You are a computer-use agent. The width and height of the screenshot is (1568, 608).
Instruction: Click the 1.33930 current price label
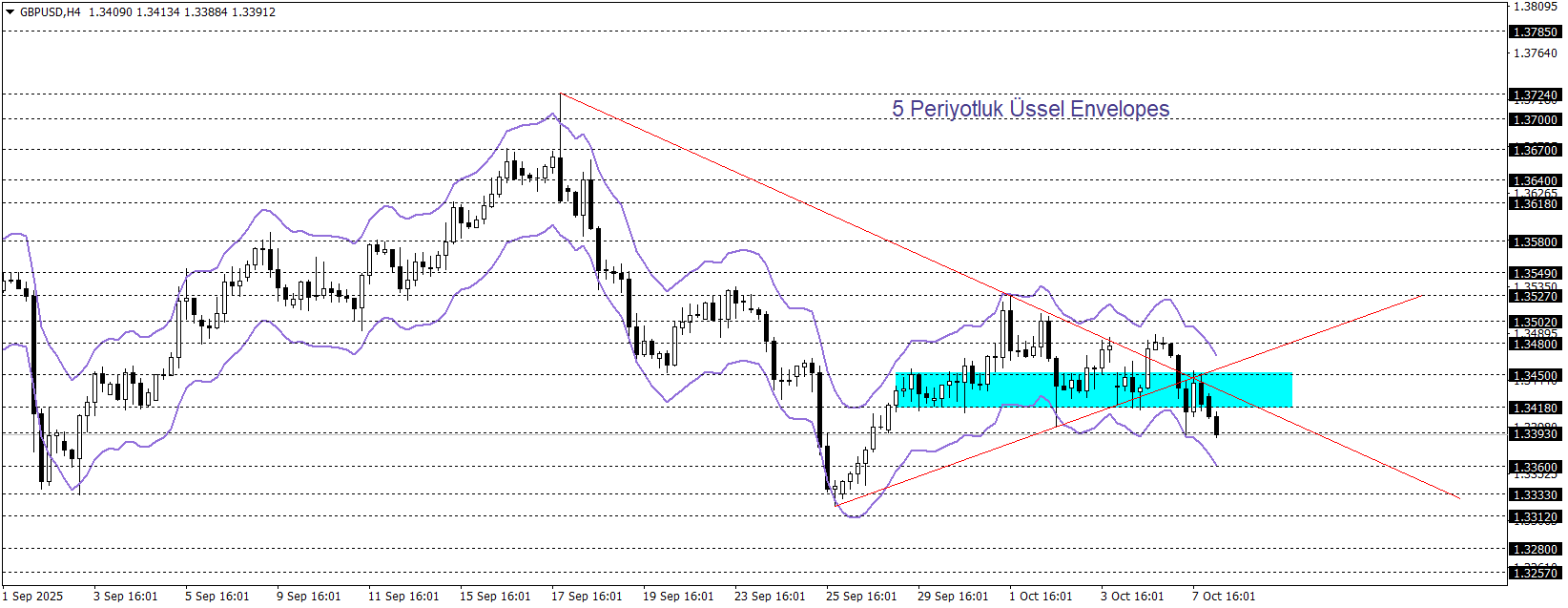(1535, 434)
